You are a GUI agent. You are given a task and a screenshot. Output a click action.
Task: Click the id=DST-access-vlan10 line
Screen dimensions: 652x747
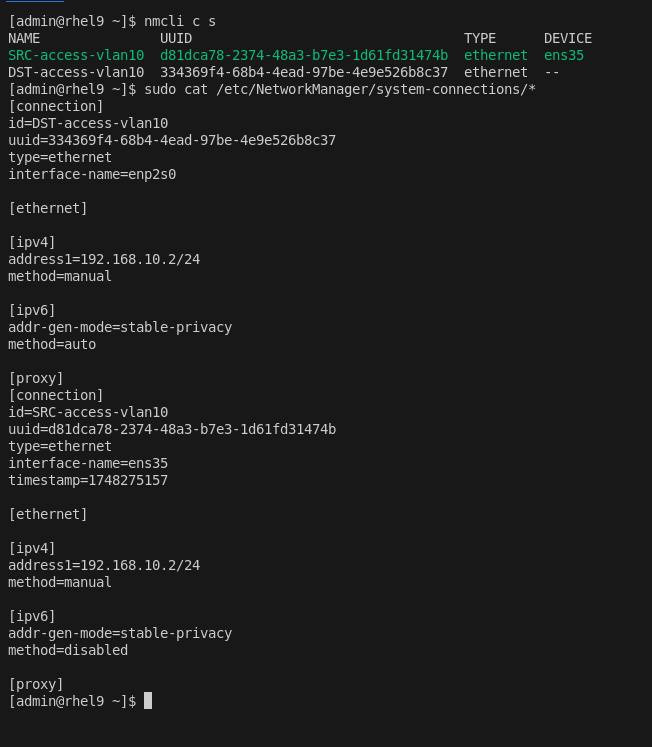[x=88, y=123]
